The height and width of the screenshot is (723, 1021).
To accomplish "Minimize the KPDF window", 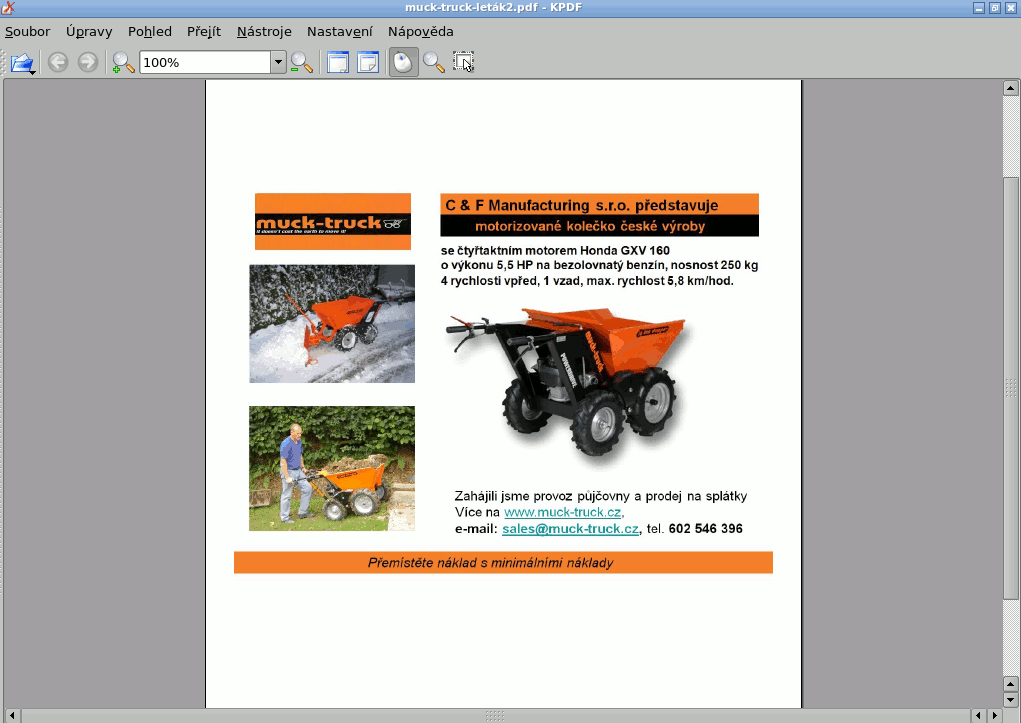I will 979,8.
